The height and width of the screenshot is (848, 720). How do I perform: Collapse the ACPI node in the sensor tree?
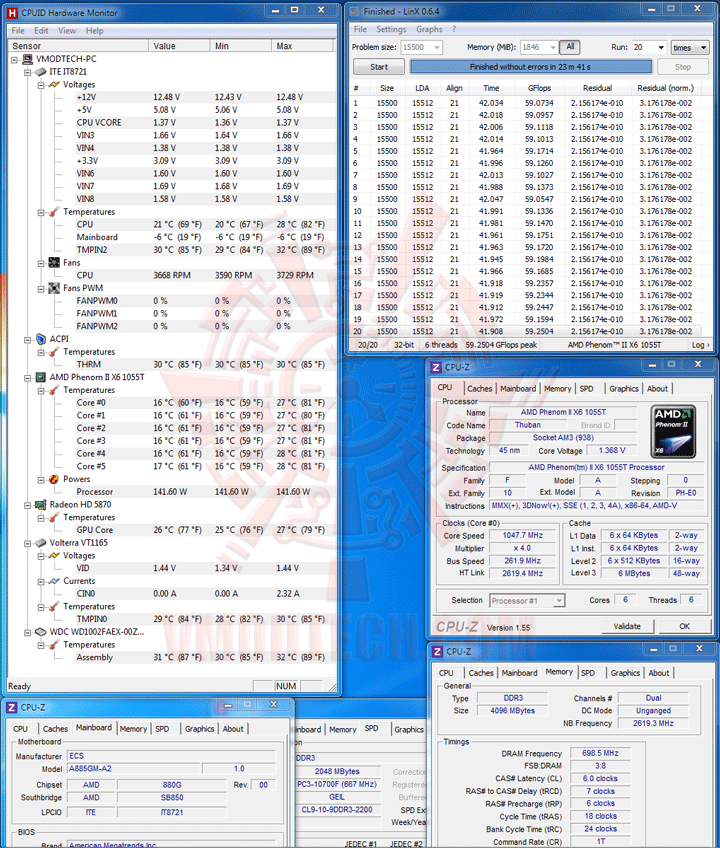[28, 340]
